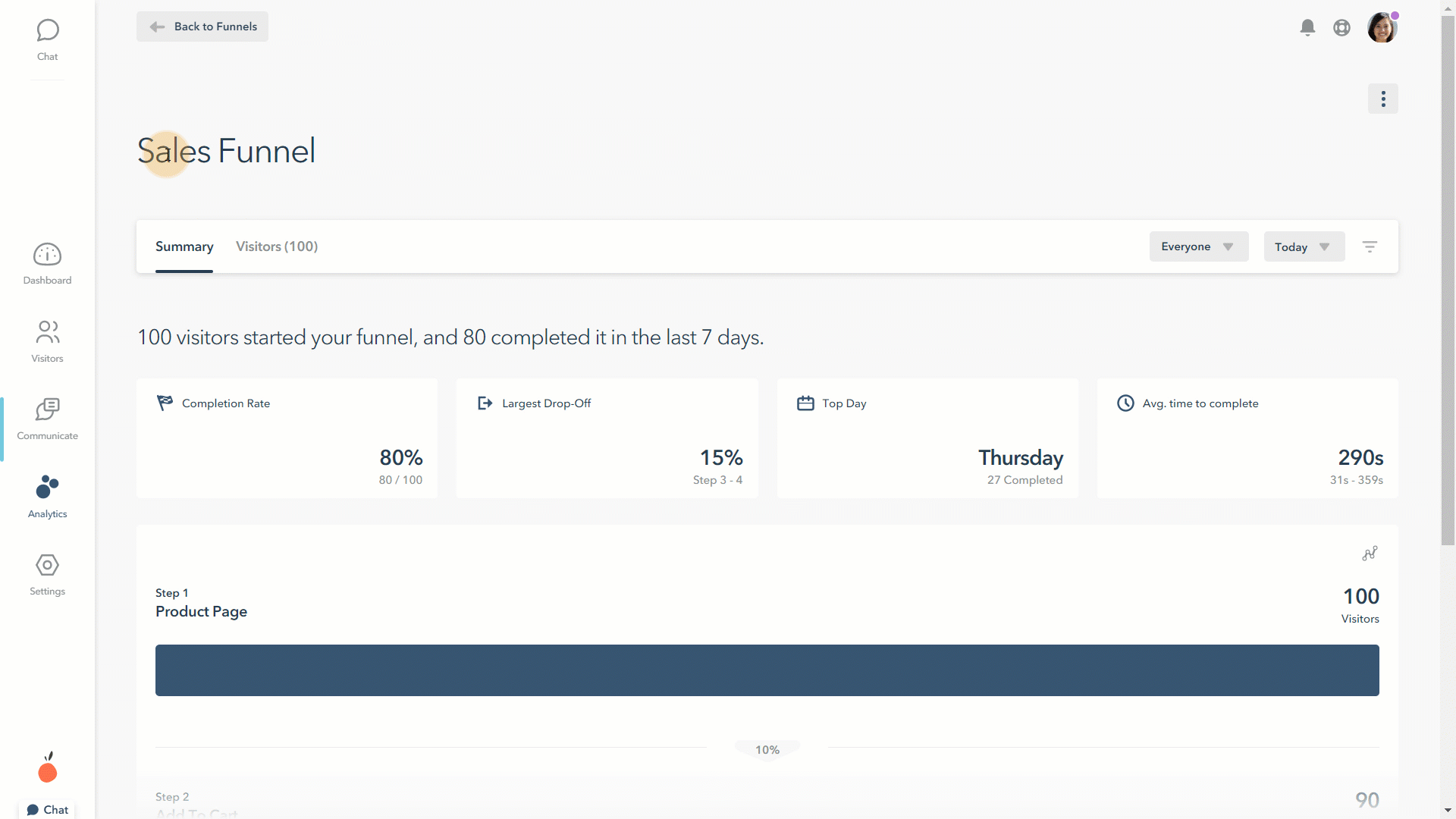1456x819 pixels.
Task: Open the filter lines icon
Action: coord(1370,246)
